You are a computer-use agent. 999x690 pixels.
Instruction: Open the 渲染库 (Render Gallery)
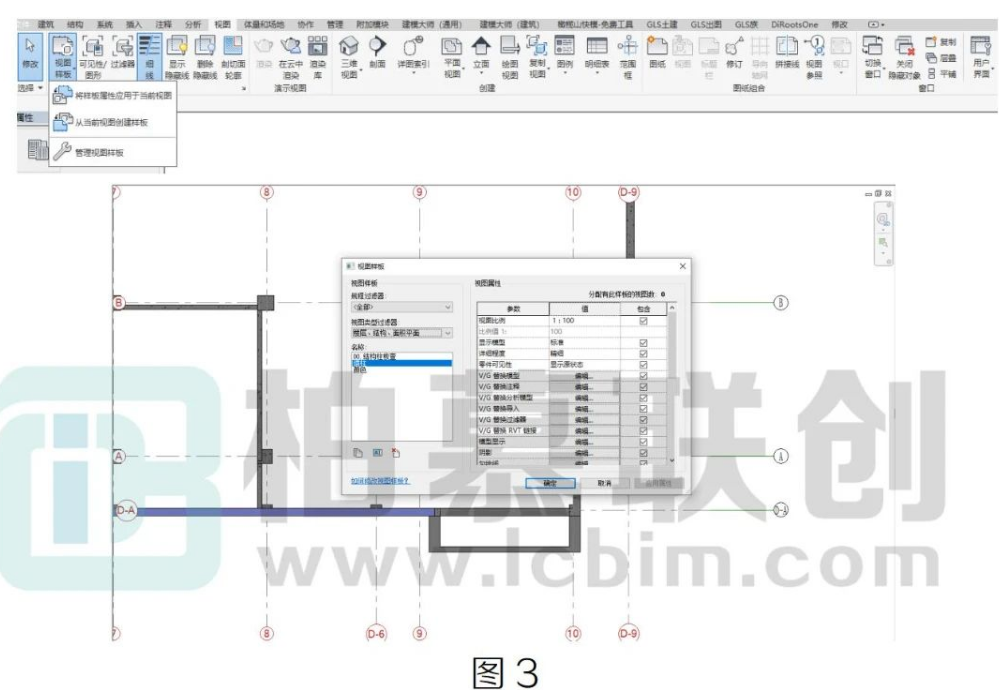(317, 56)
